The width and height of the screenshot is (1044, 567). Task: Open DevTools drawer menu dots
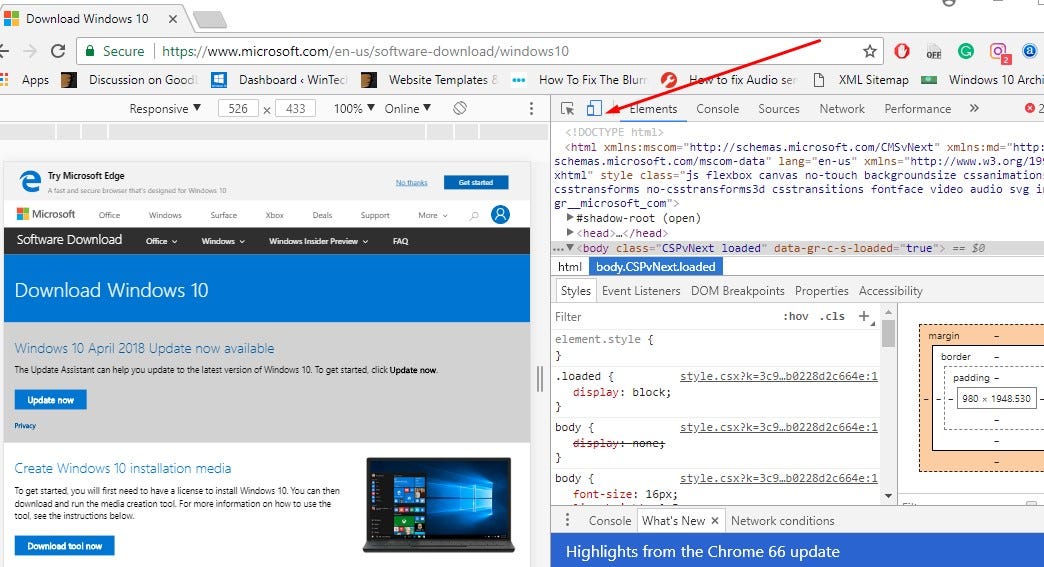(567, 520)
